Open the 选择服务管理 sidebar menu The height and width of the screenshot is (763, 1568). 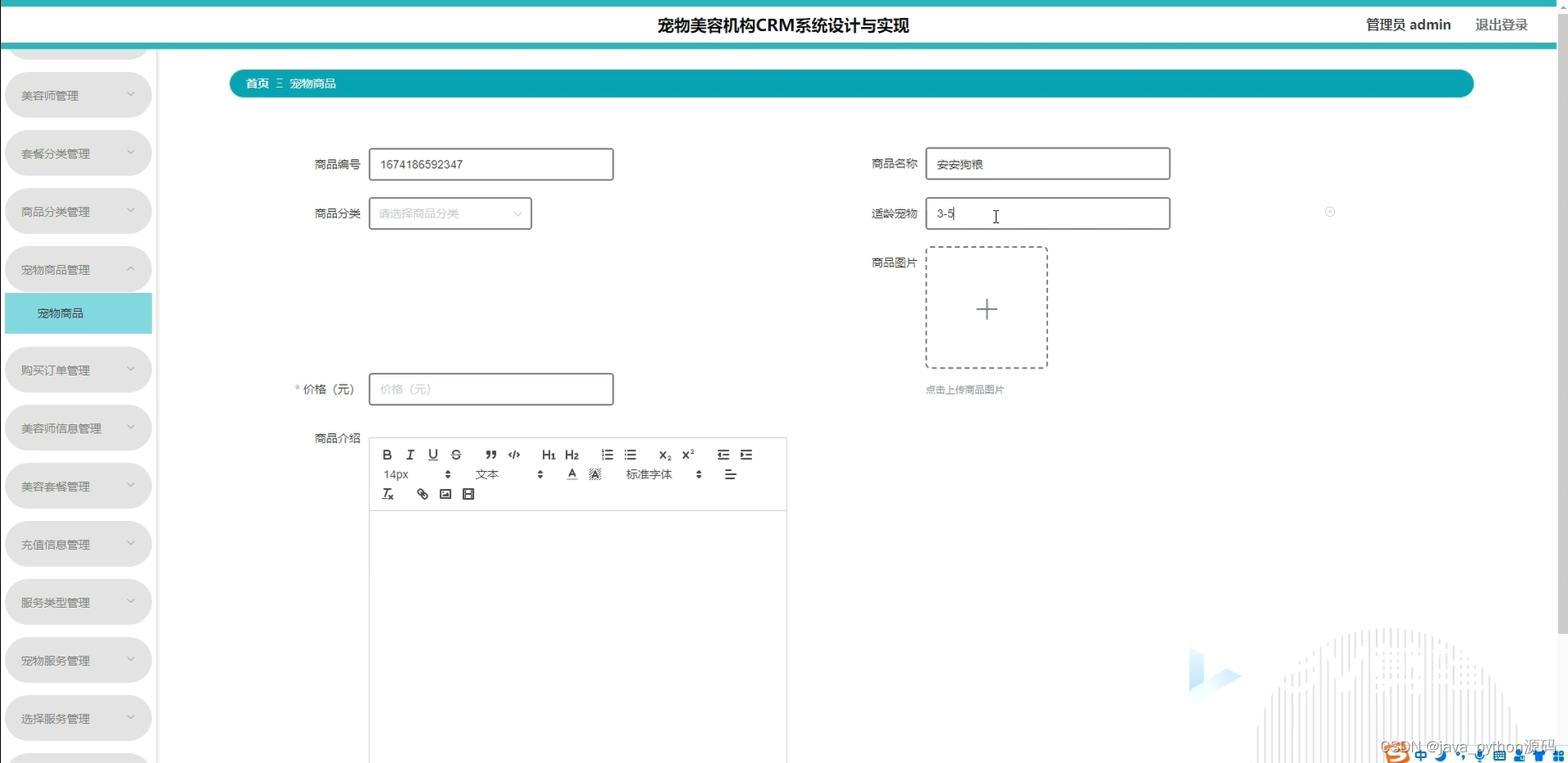[78, 719]
